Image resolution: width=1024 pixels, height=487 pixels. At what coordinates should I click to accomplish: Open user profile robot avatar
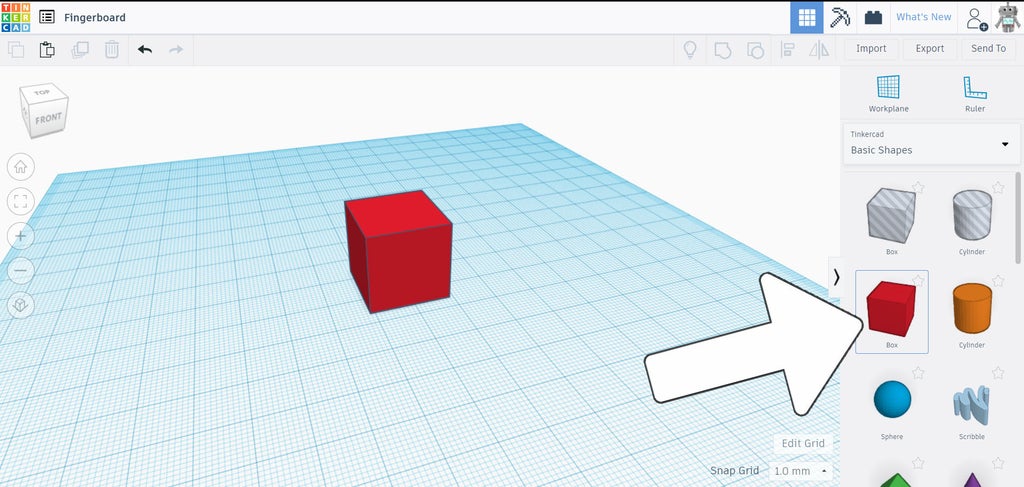pyautogui.click(x=1007, y=18)
